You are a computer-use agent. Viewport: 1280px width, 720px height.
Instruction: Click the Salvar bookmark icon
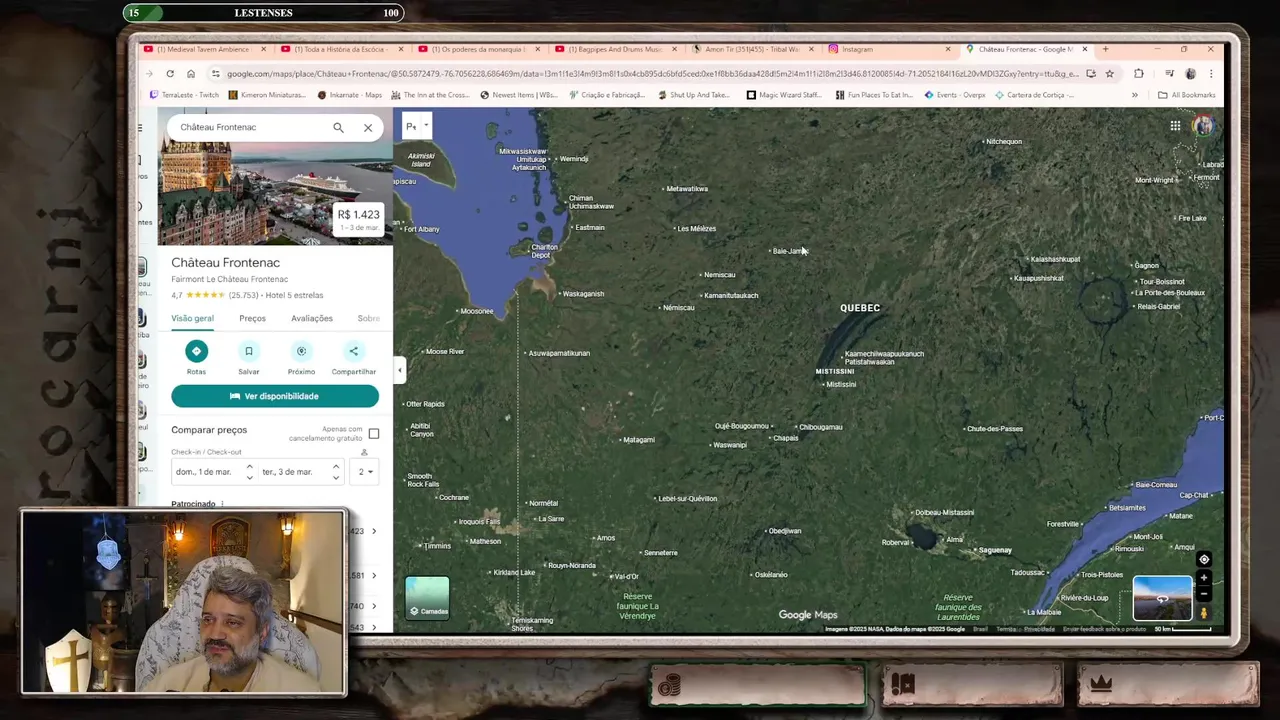click(x=249, y=351)
